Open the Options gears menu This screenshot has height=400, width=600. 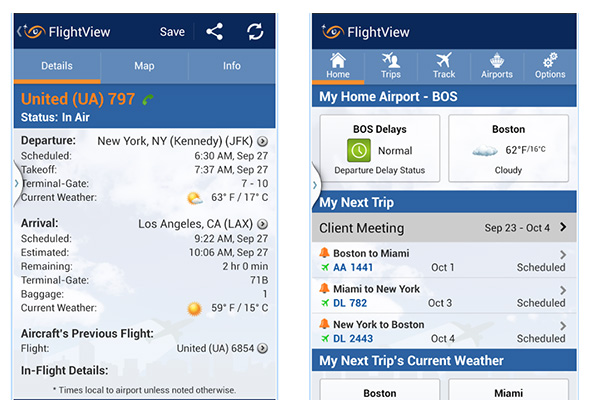tap(550, 65)
